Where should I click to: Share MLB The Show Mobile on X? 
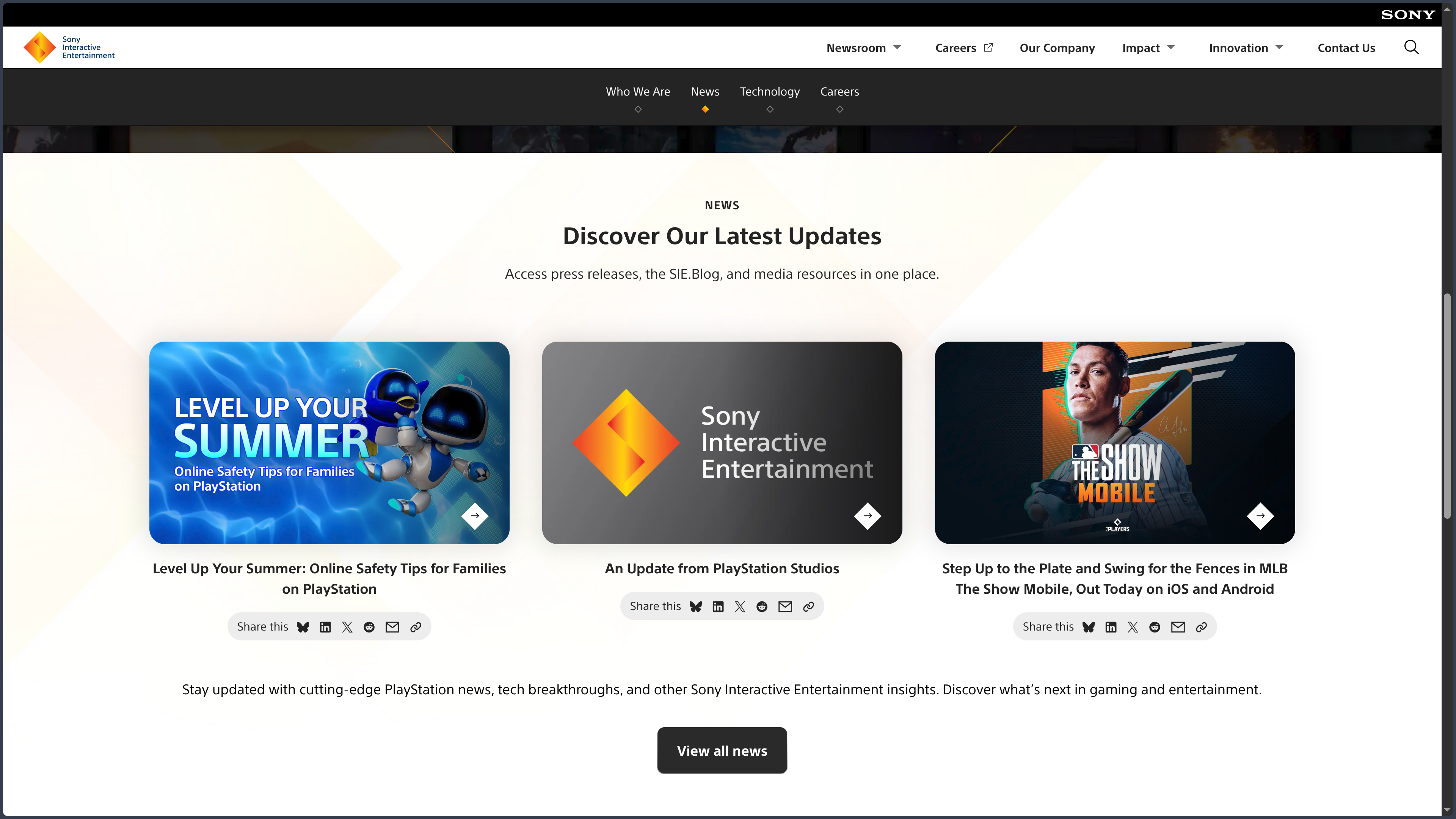pyautogui.click(x=1133, y=627)
